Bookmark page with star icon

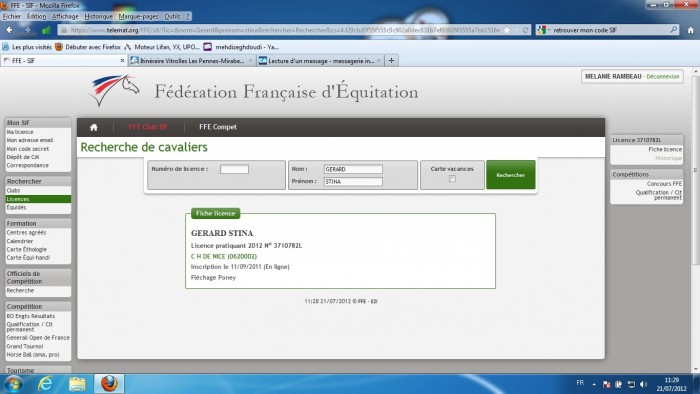pos(507,30)
